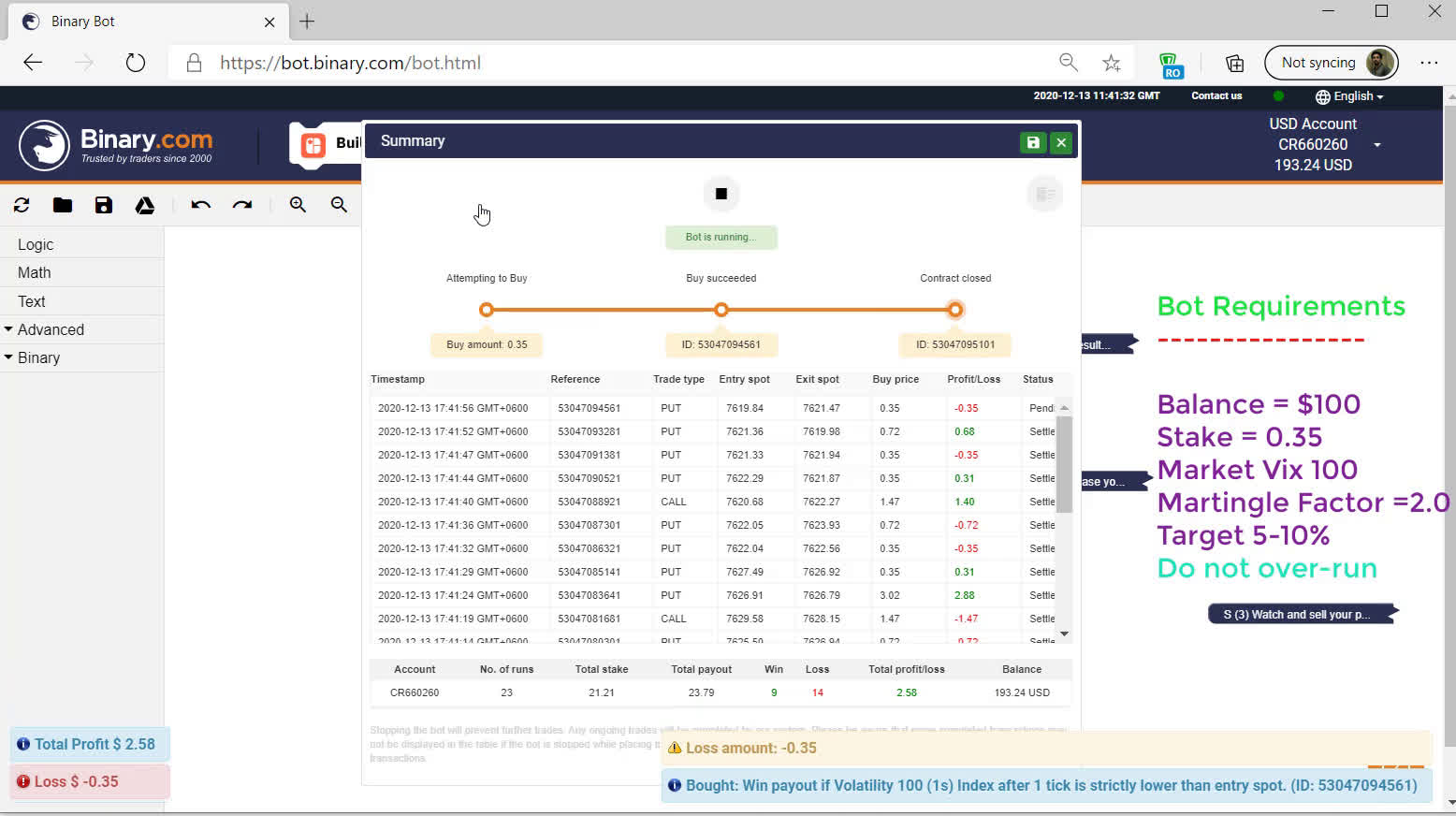
Task: Open browser settings ellipsis menu
Action: click(1429, 63)
